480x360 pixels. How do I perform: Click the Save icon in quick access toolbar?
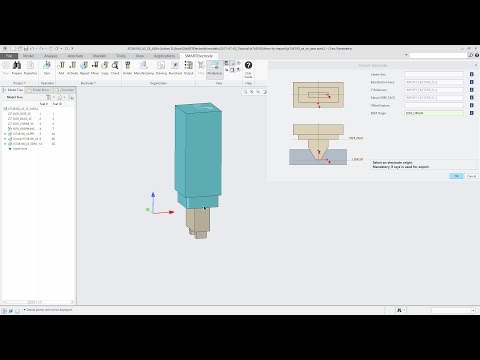pyautogui.click(x=26, y=49)
